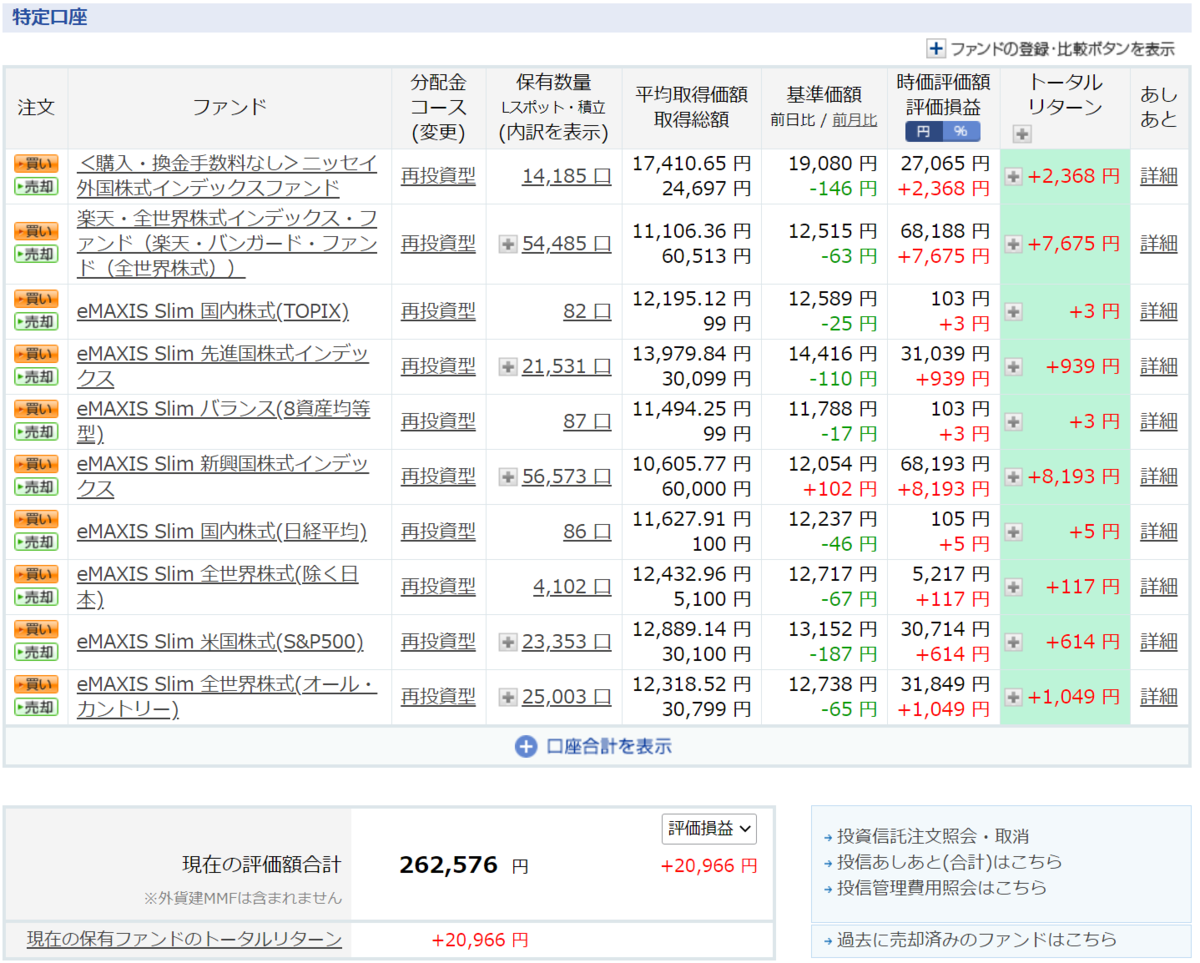The height and width of the screenshot is (963, 1200).
Task: Expand 56,573口 holdings breakdown plus icon
Action: 508,477
